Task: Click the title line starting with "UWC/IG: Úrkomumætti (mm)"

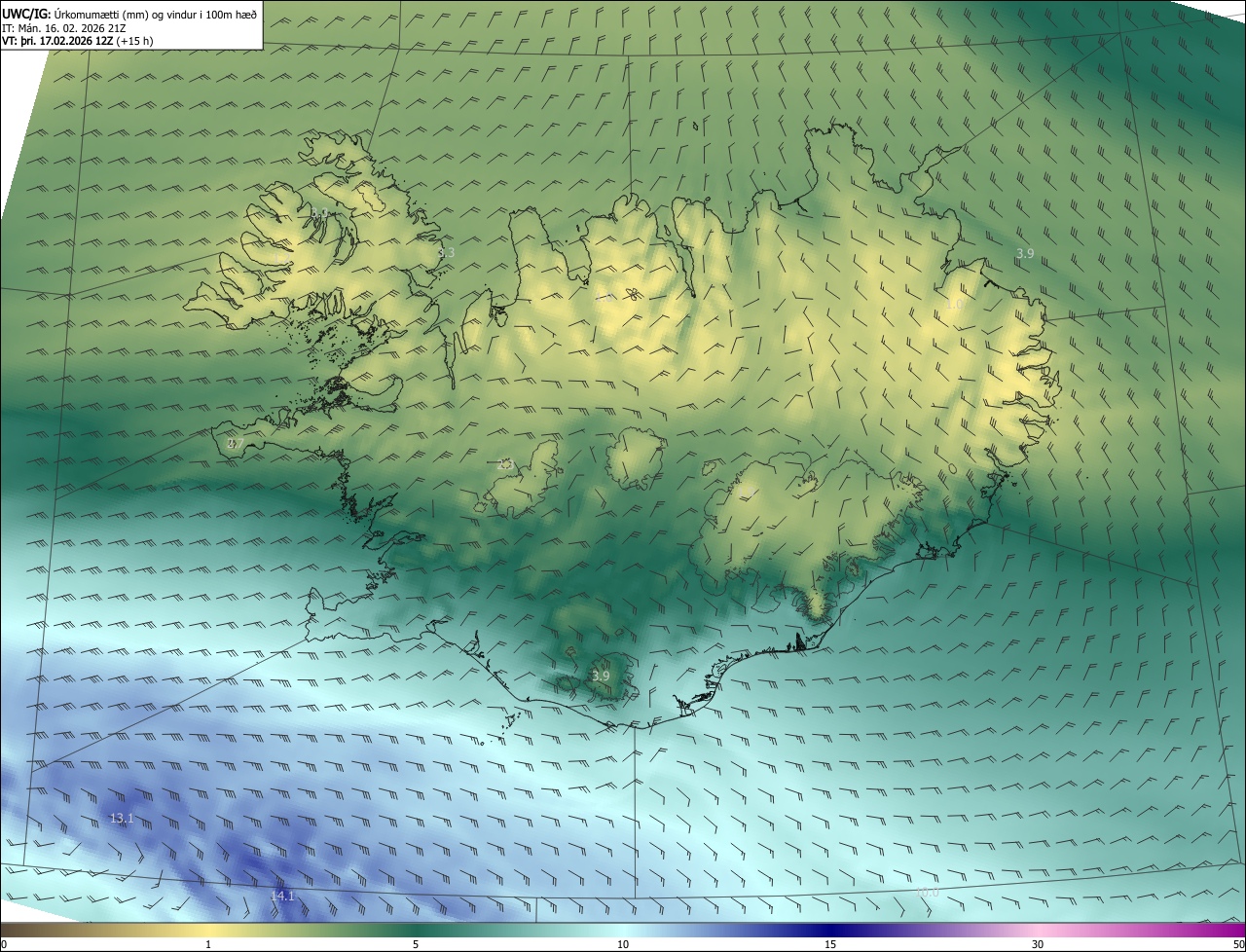Action: (x=129, y=13)
